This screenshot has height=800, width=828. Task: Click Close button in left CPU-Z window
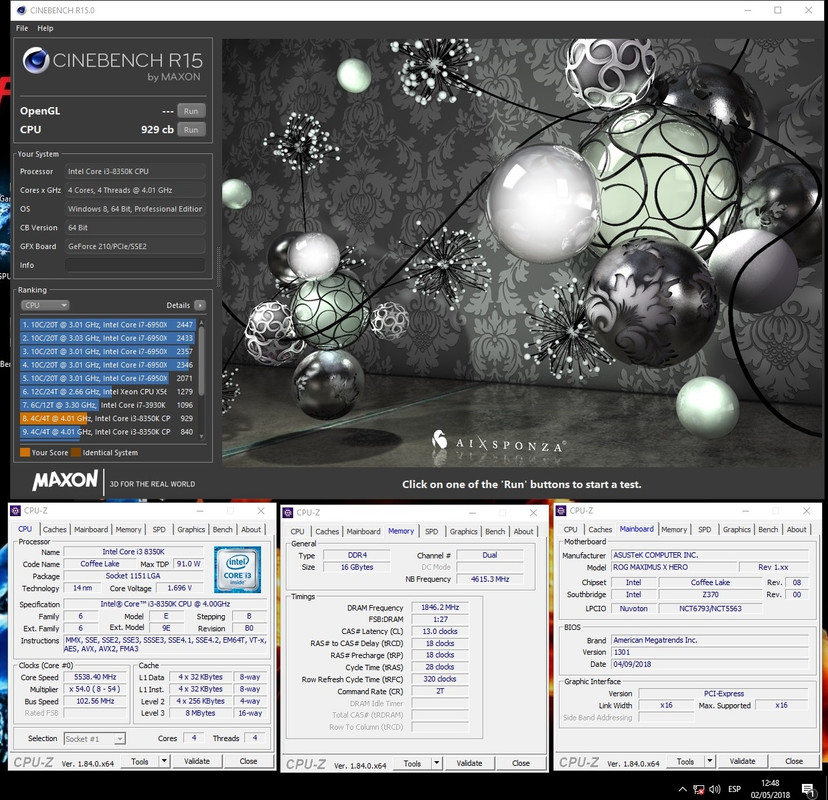[x=248, y=761]
